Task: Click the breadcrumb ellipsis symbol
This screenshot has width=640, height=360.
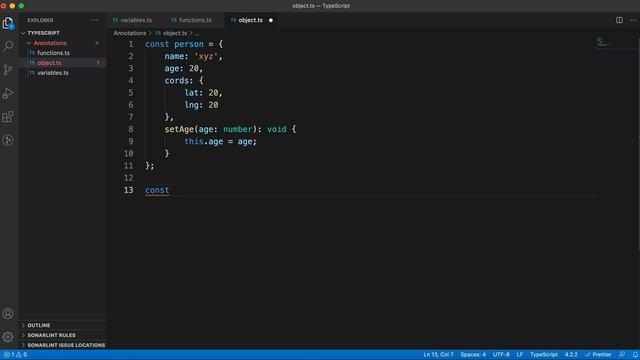Action: pyautogui.click(x=196, y=33)
